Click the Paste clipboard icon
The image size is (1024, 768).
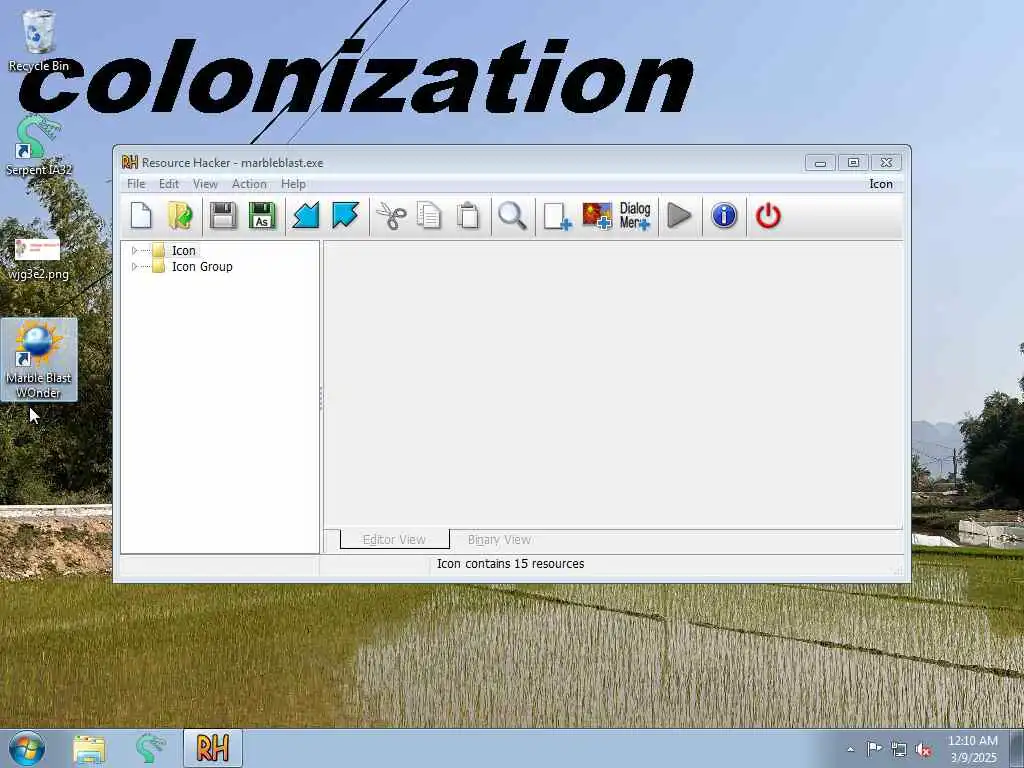pos(468,216)
